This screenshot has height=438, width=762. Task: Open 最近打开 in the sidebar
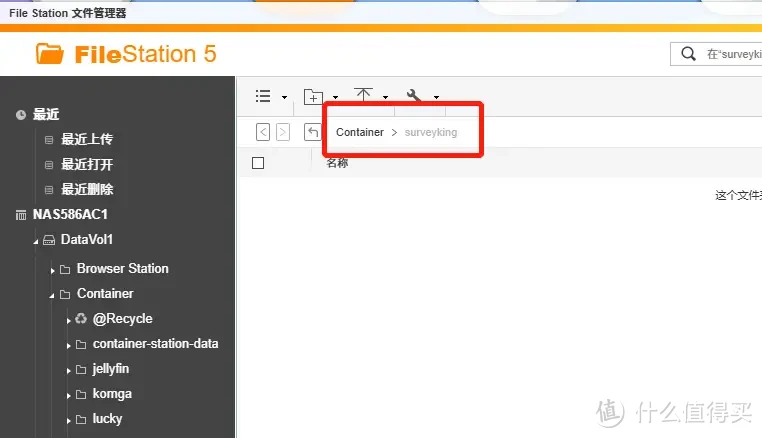pyautogui.click(x=87, y=164)
